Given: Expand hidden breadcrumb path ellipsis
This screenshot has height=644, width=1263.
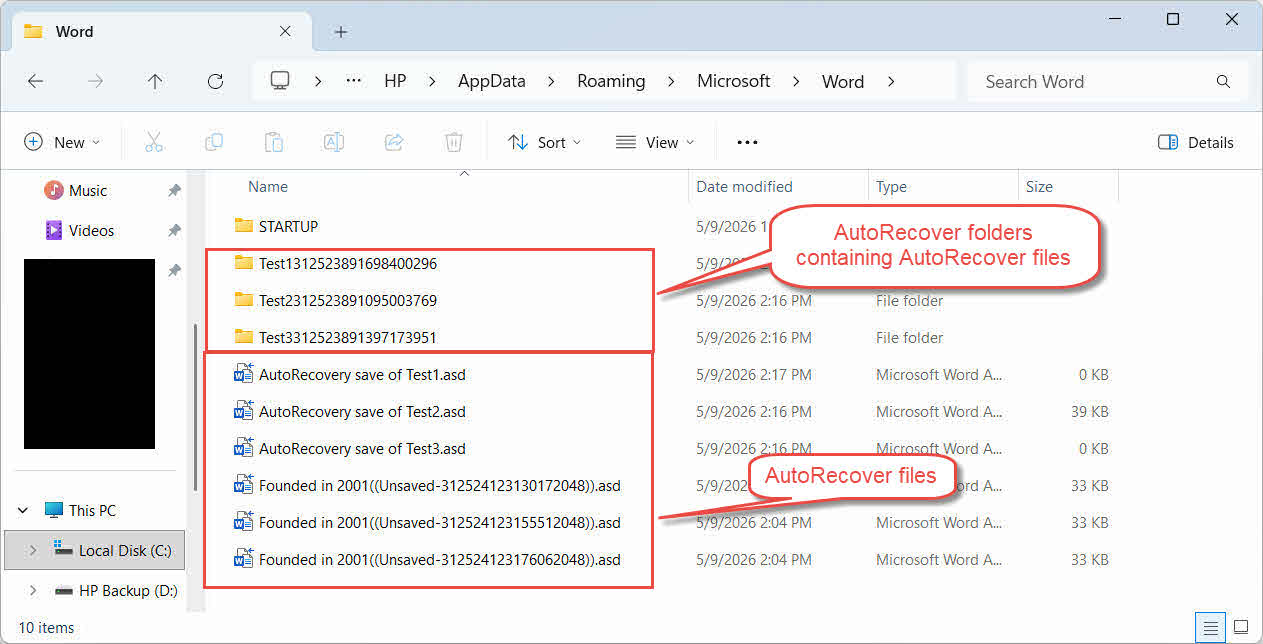Looking at the screenshot, I should click(x=354, y=81).
